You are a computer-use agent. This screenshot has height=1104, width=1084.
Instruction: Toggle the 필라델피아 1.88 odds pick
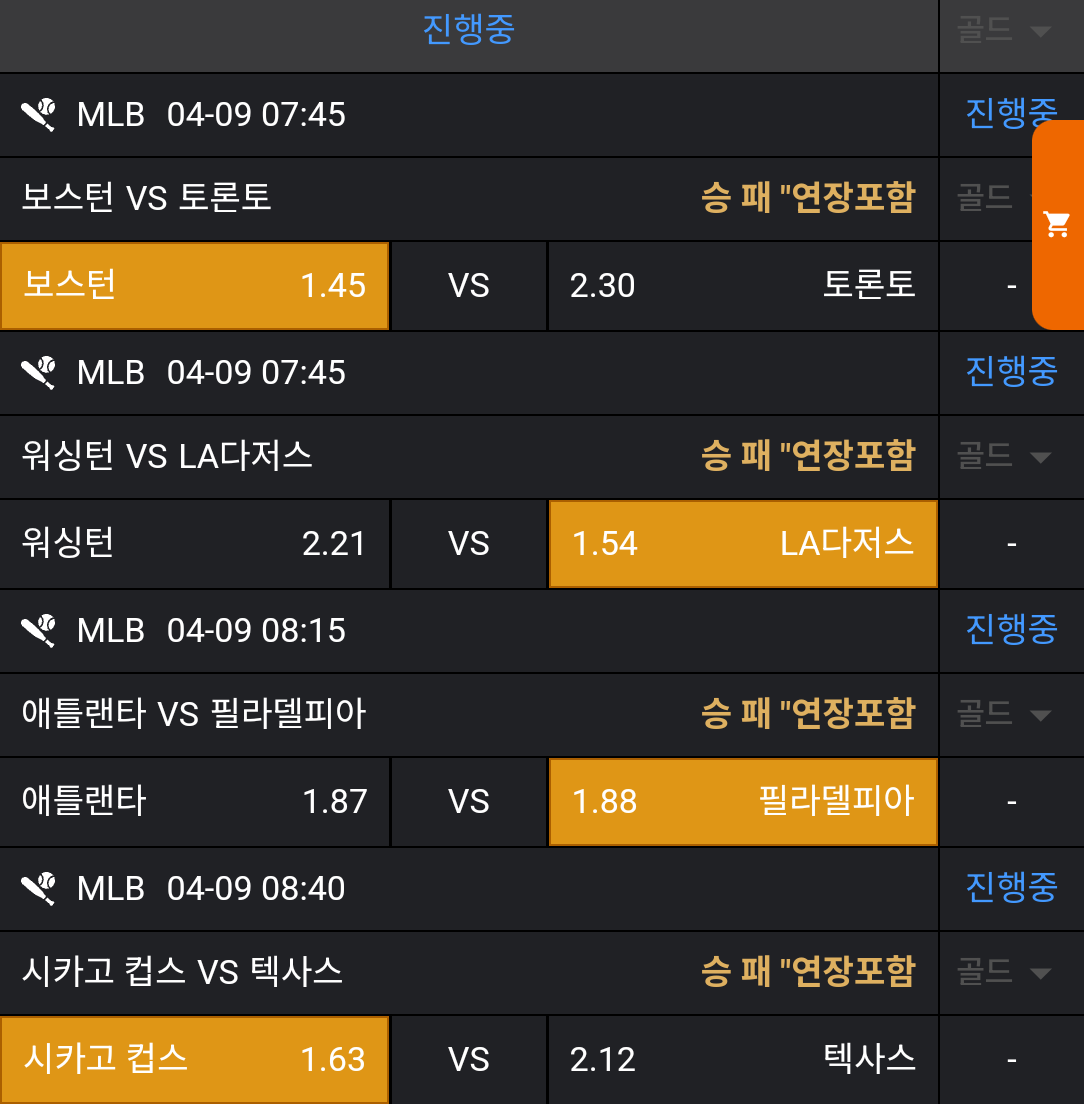click(742, 802)
